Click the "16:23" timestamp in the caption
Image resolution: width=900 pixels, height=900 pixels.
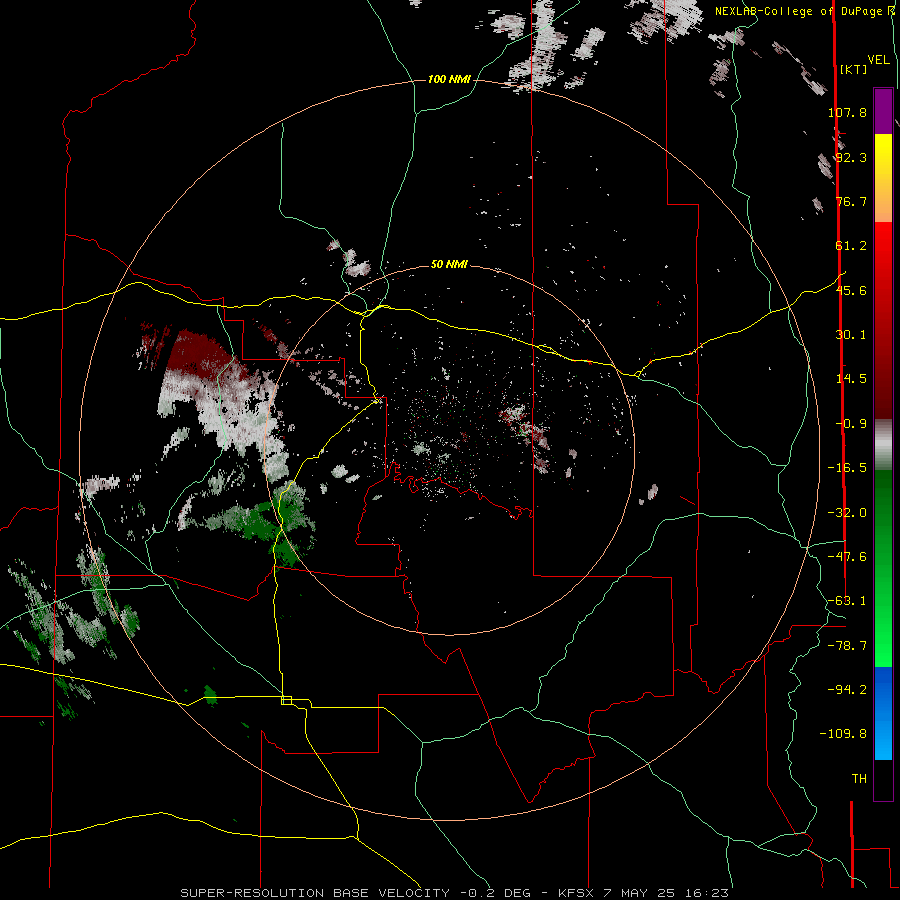pos(709,893)
